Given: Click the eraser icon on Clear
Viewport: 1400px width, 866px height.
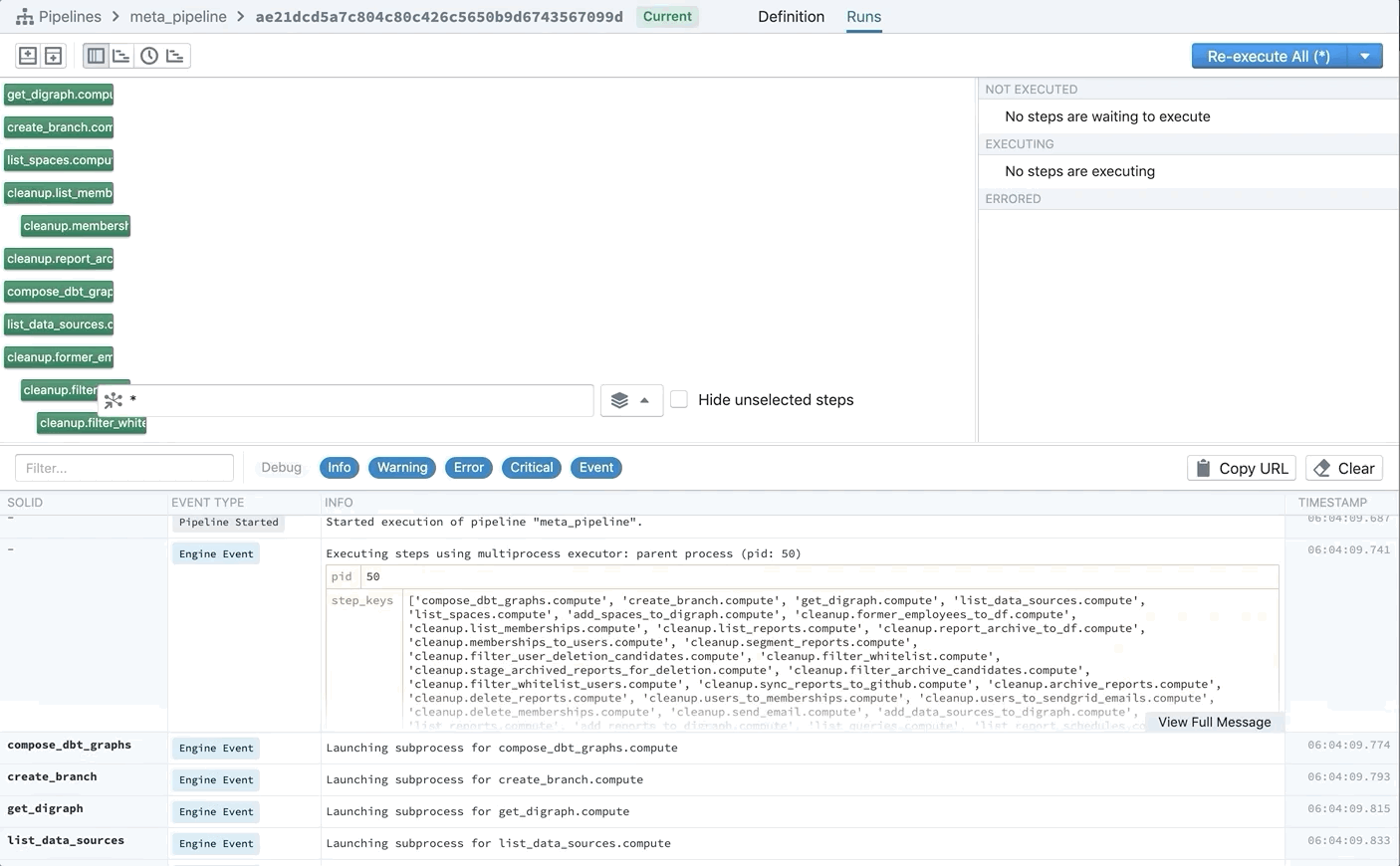Looking at the screenshot, I should 1322,468.
